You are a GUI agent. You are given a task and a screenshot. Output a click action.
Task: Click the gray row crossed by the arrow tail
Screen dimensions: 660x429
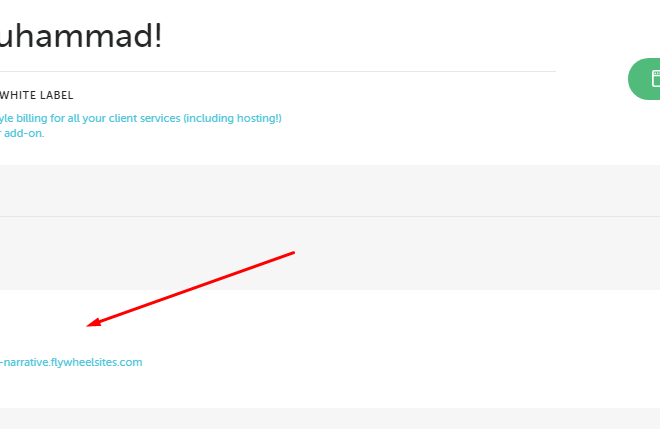coord(330,253)
